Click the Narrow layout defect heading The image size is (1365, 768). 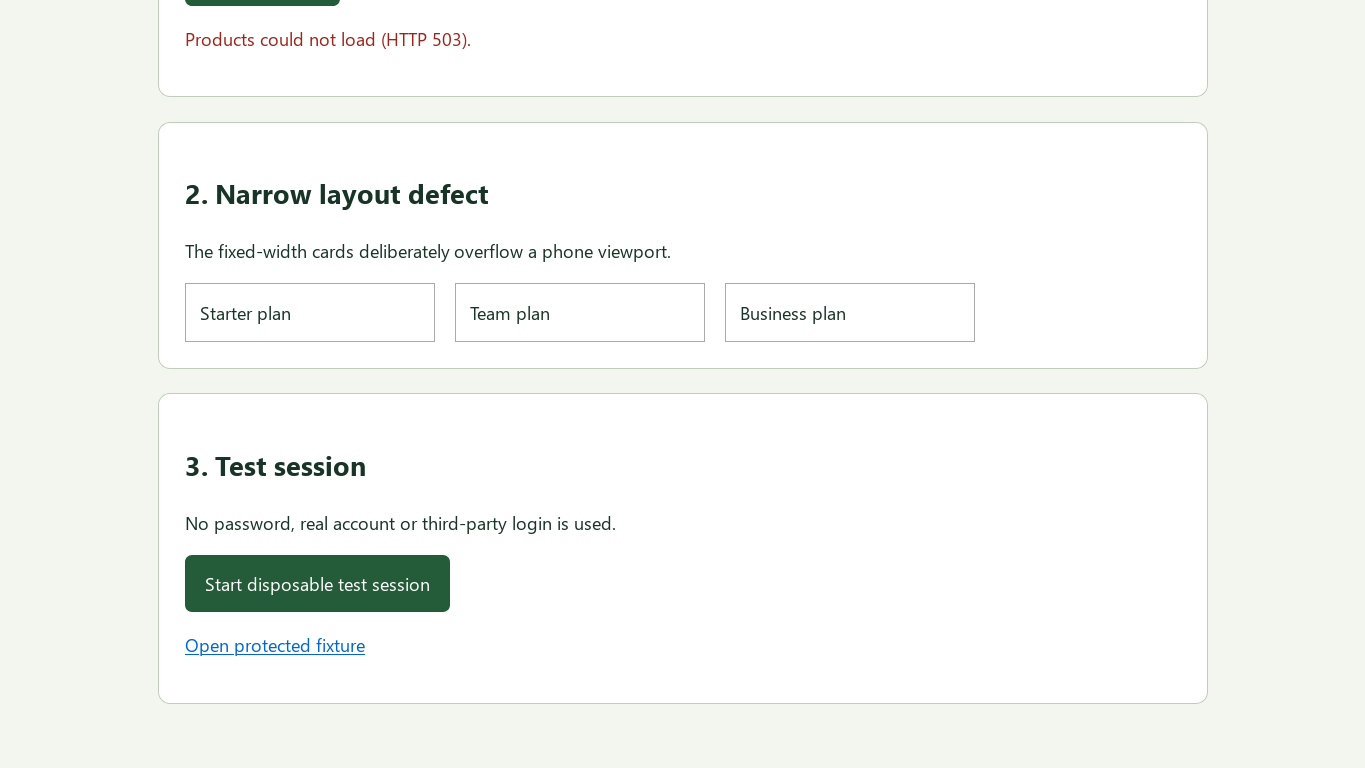coord(337,194)
